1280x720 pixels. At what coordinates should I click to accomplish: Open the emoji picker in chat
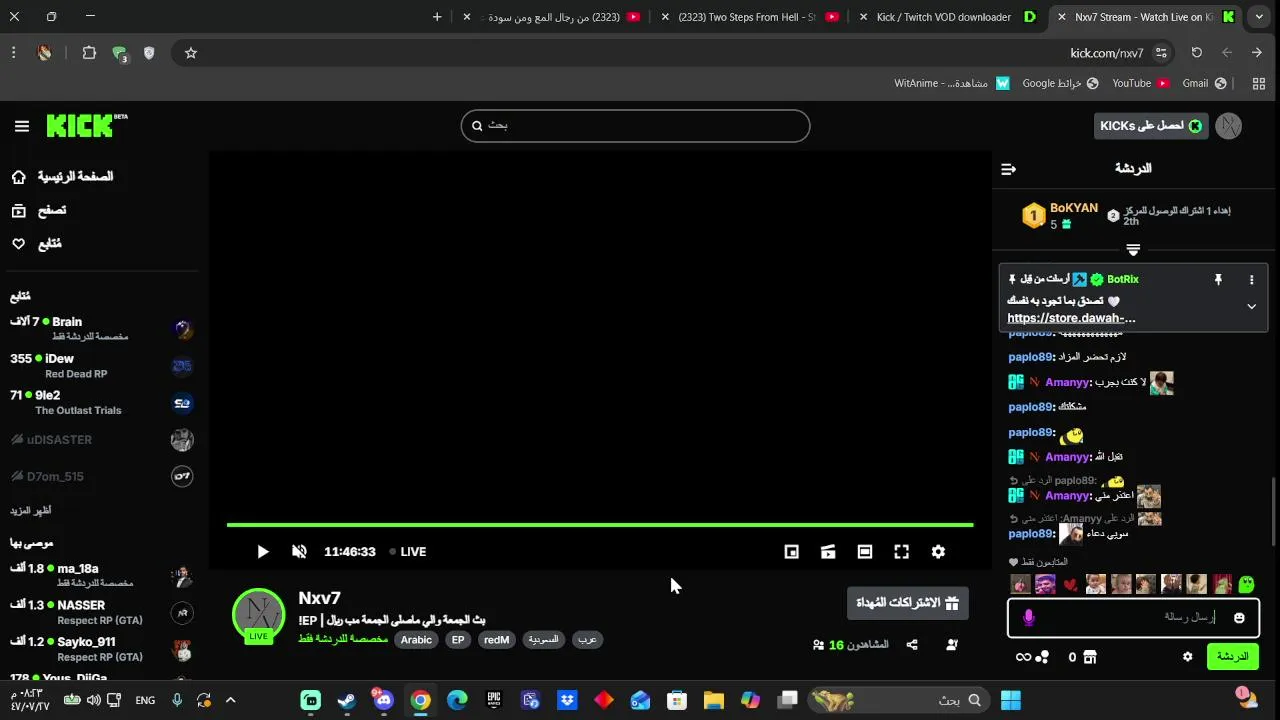(x=1239, y=618)
